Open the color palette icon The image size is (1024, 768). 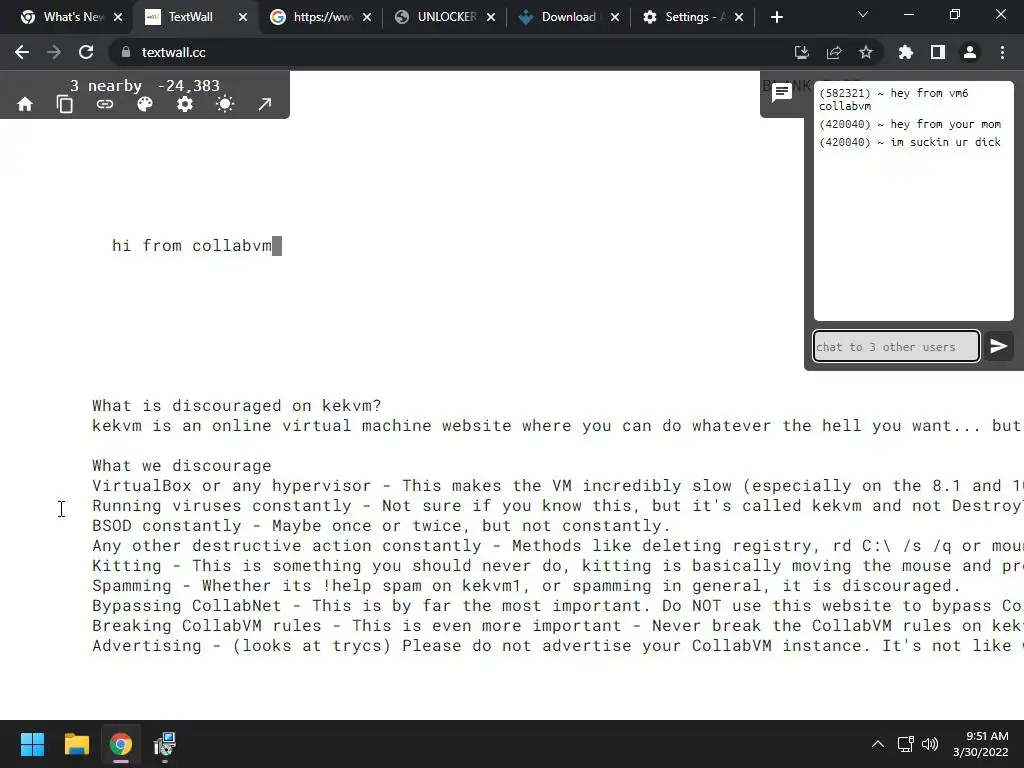click(x=144, y=104)
